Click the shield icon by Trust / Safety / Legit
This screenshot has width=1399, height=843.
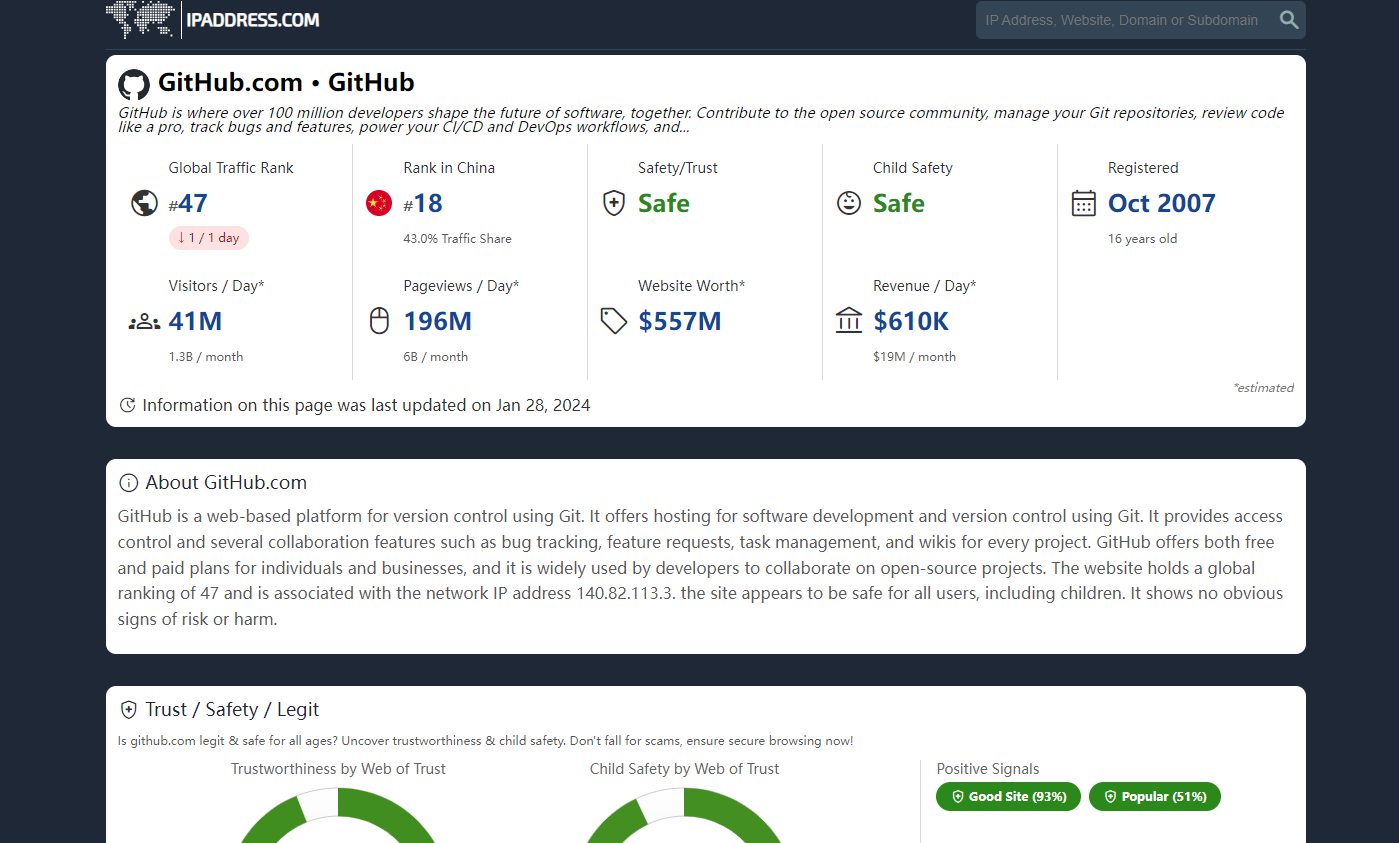128,710
